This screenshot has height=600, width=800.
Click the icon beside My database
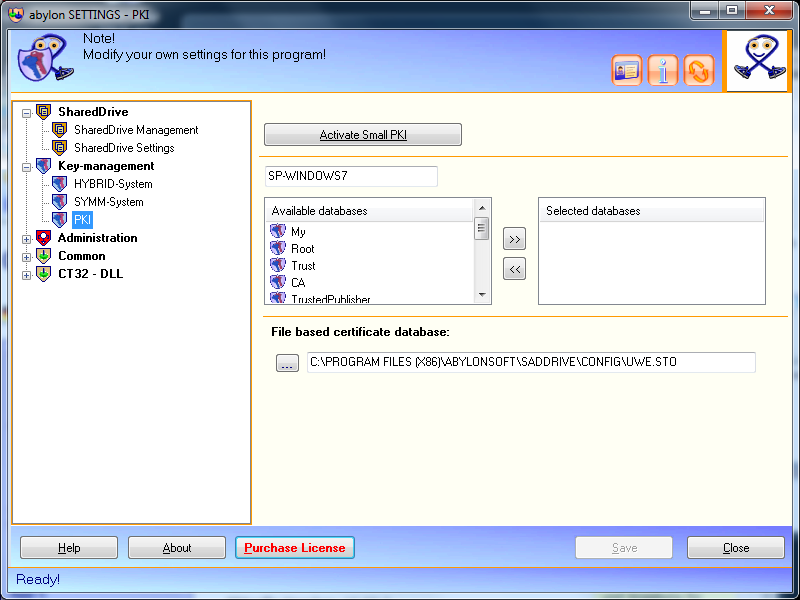pyautogui.click(x=278, y=232)
